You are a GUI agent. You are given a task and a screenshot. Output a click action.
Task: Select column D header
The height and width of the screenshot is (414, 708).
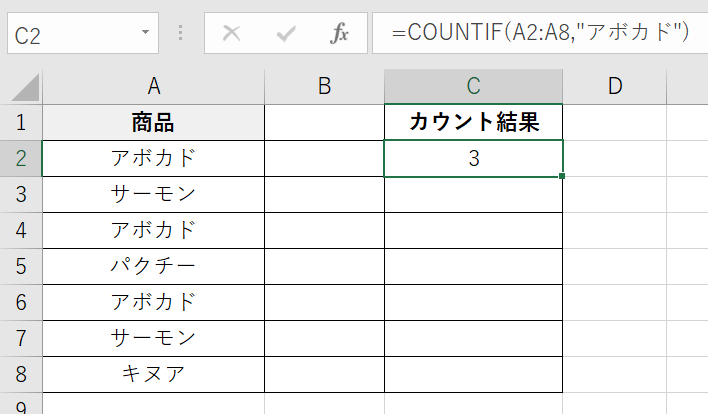click(x=614, y=87)
